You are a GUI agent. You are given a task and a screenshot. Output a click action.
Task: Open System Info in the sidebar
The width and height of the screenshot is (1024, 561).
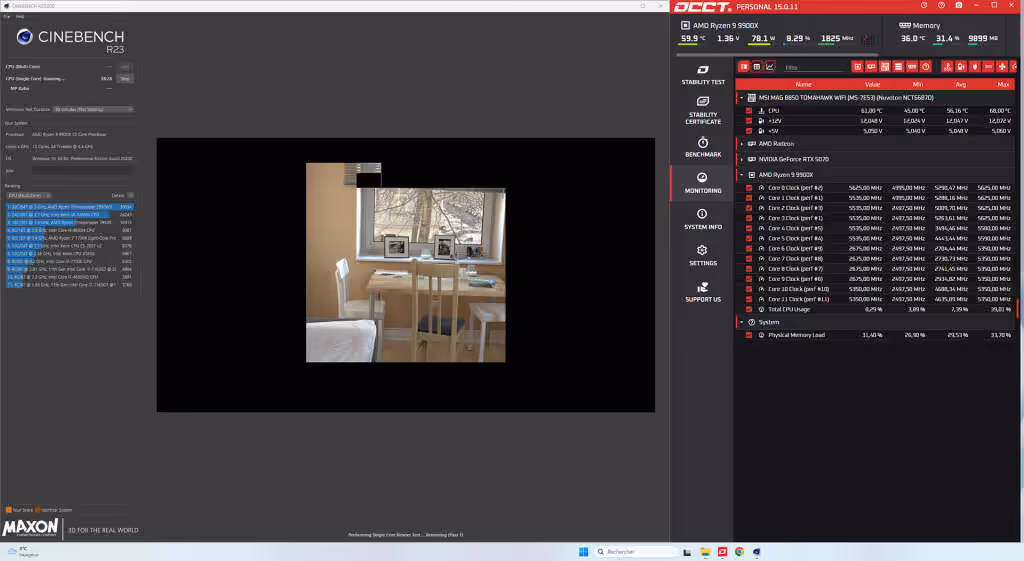click(x=703, y=219)
